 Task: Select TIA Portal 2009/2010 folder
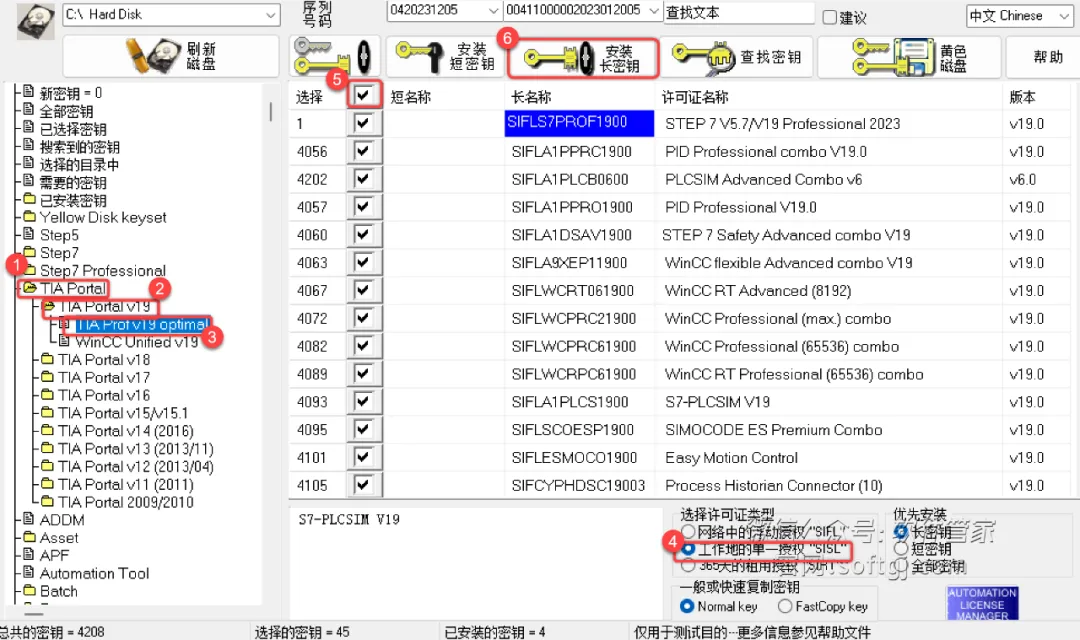click(125, 502)
